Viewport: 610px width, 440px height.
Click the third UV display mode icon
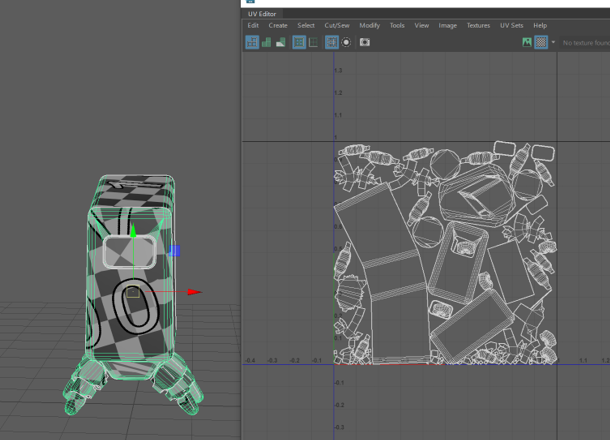pyautogui.click(x=281, y=42)
